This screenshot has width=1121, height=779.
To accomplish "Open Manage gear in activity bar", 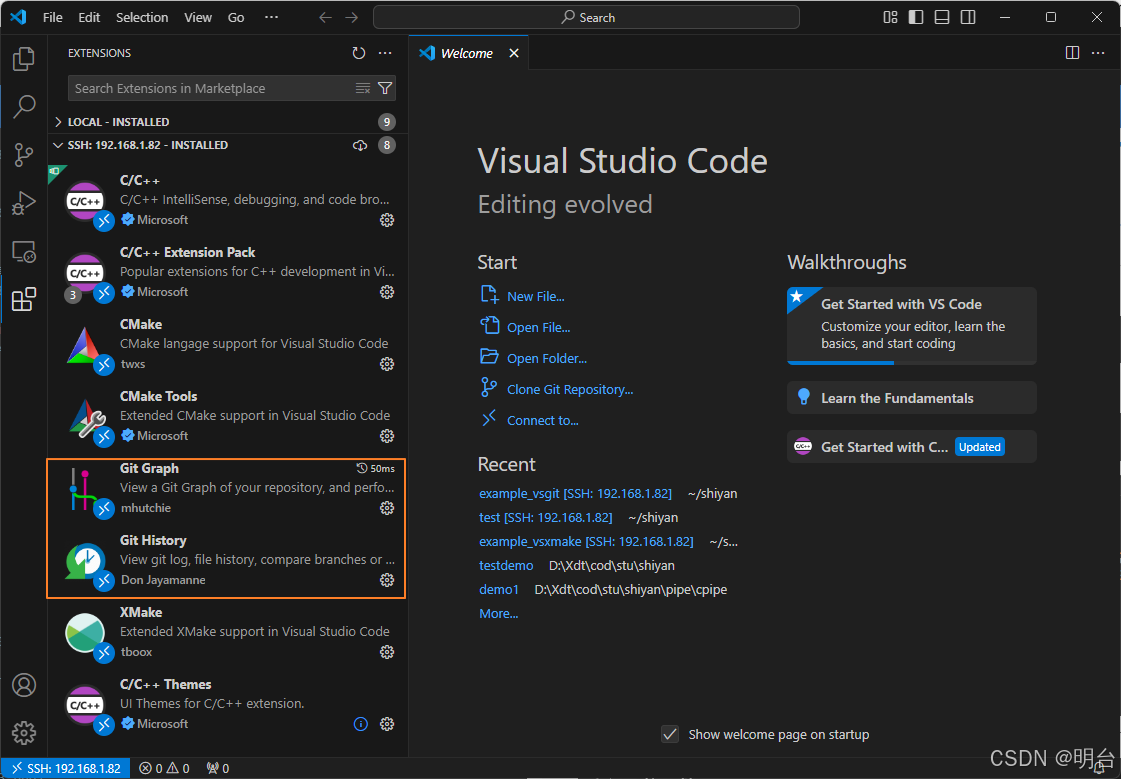I will [x=24, y=733].
